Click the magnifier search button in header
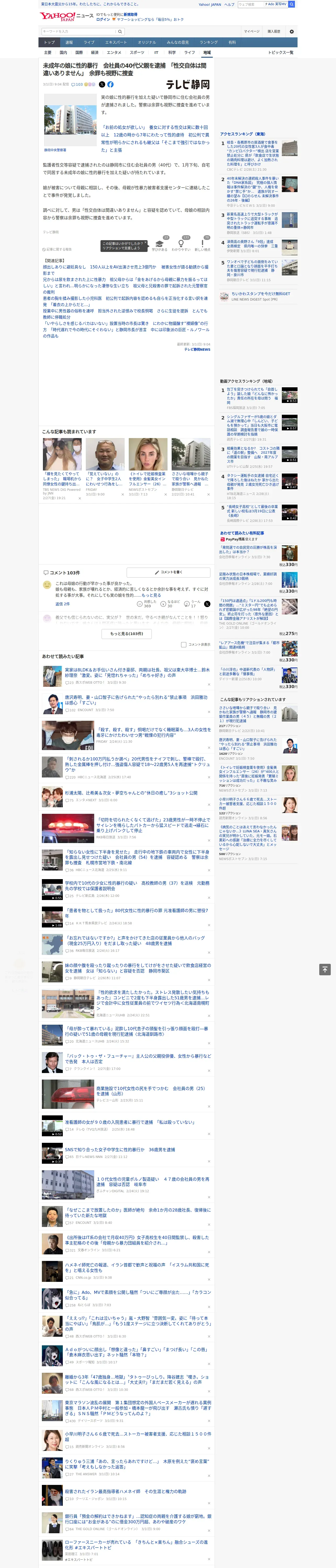 coord(292,4)
